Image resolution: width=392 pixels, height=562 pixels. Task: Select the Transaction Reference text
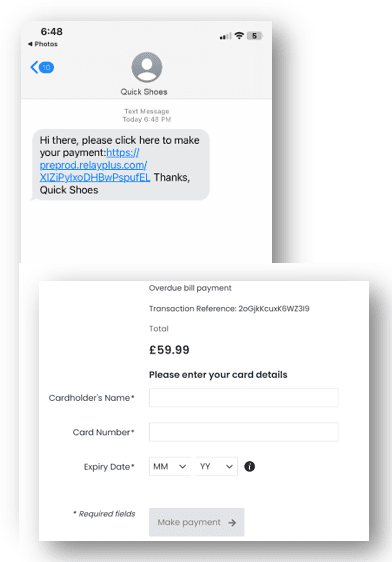[229, 308]
